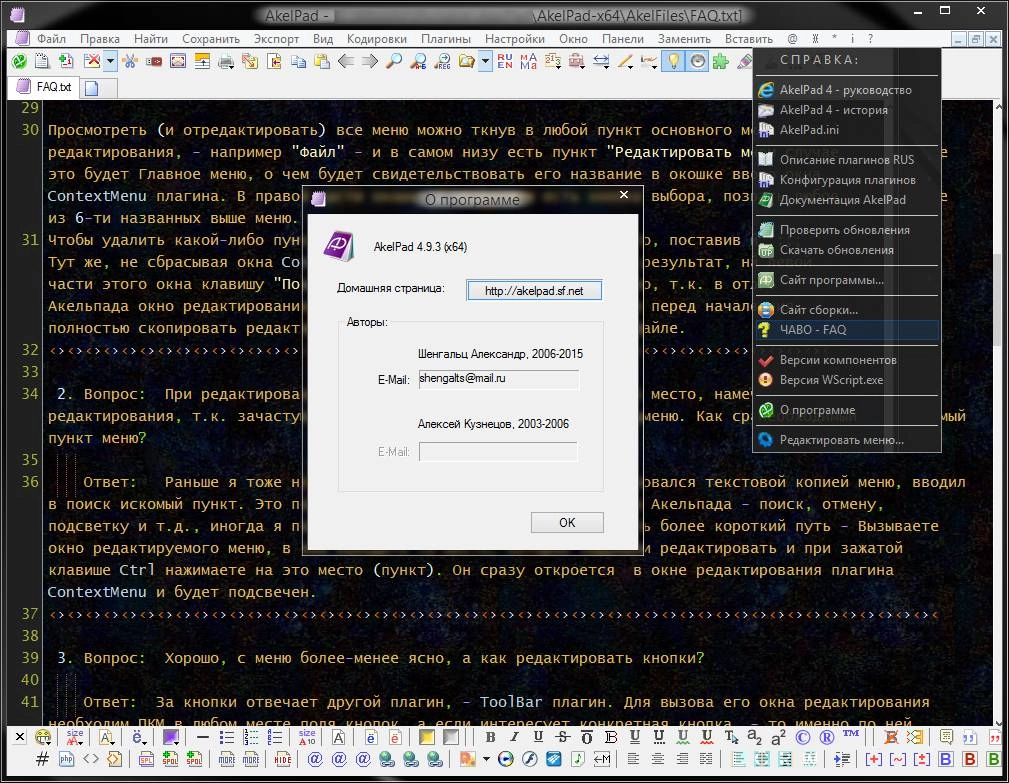The height and width of the screenshot is (783, 1009).
Task: Expand the smiley face dropdown in bottom toolbar
Action: (44, 737)
